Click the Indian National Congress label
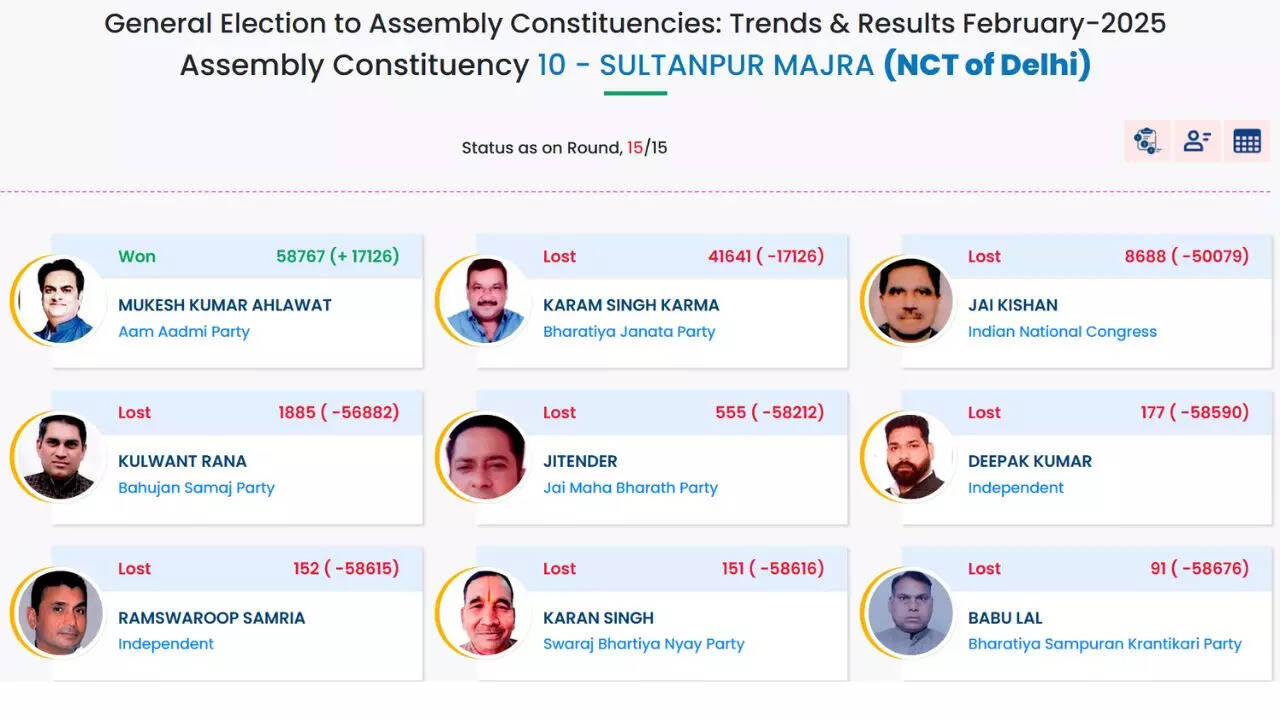The width and height of the screenshot is (1280, 720). 1062,332
